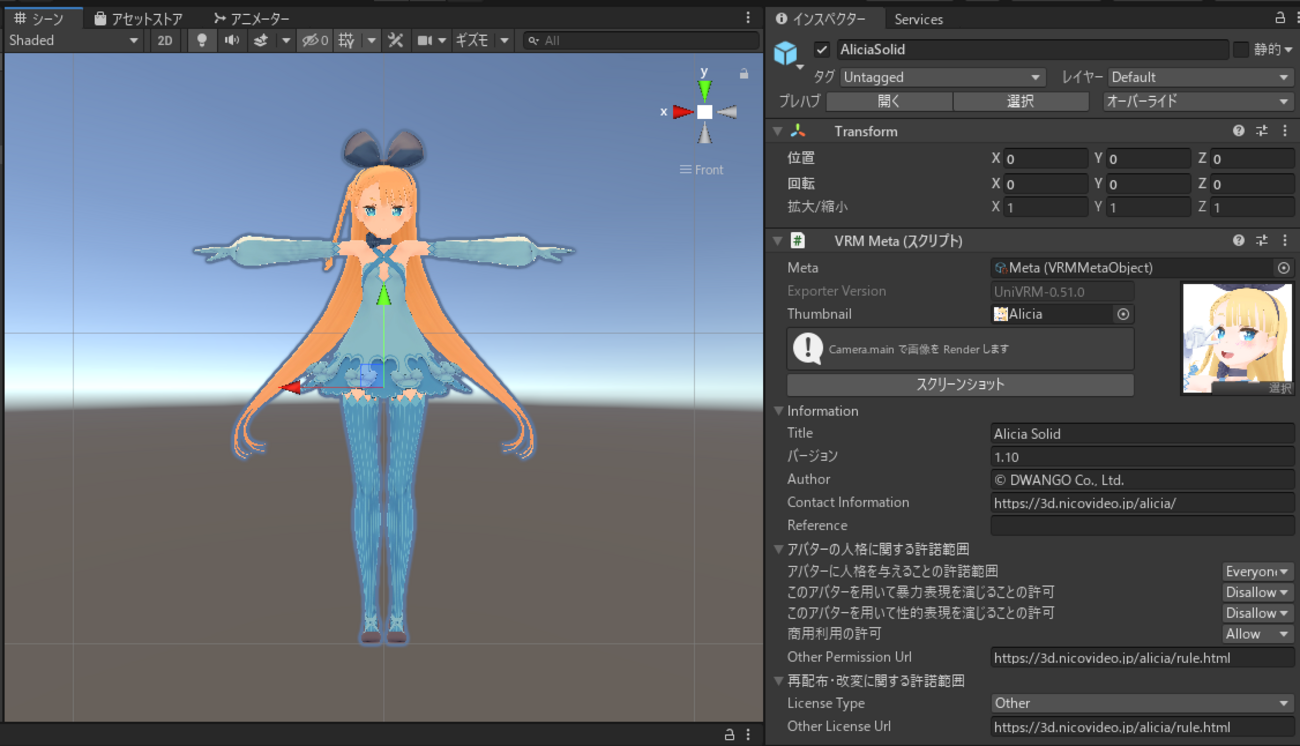The width and height of the screenshot is (1300, 746).
Task: Click the Alicia thumbnail preview image
Action: point(1237,338)
